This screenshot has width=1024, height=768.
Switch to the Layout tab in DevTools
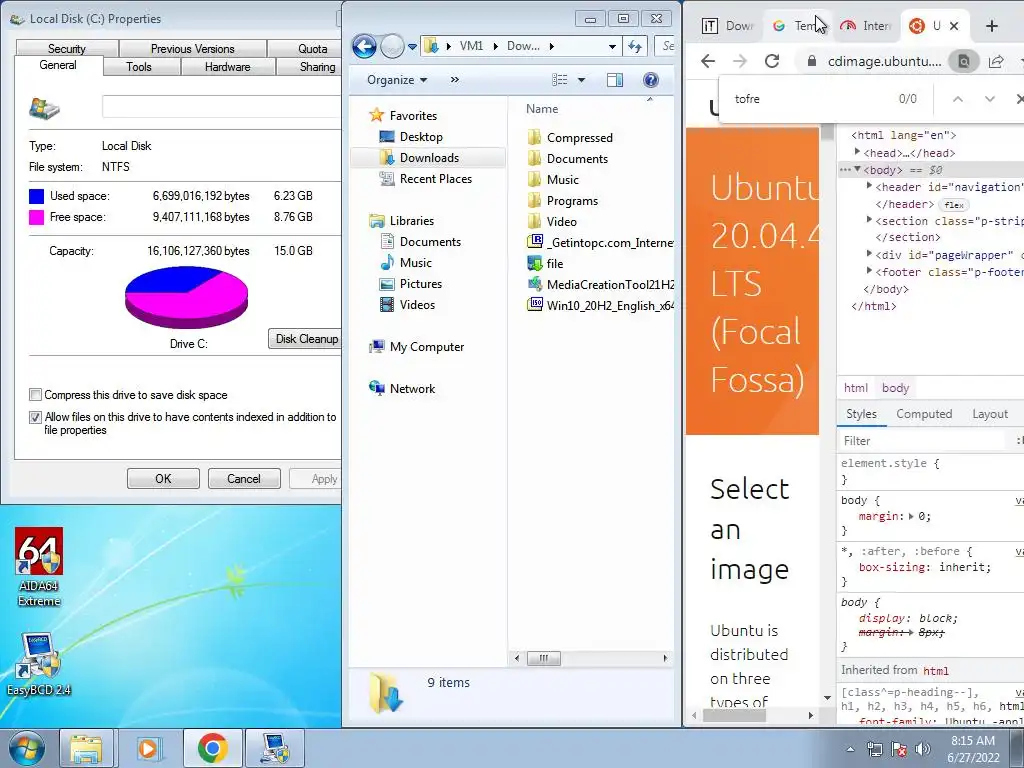coord(990,414)
